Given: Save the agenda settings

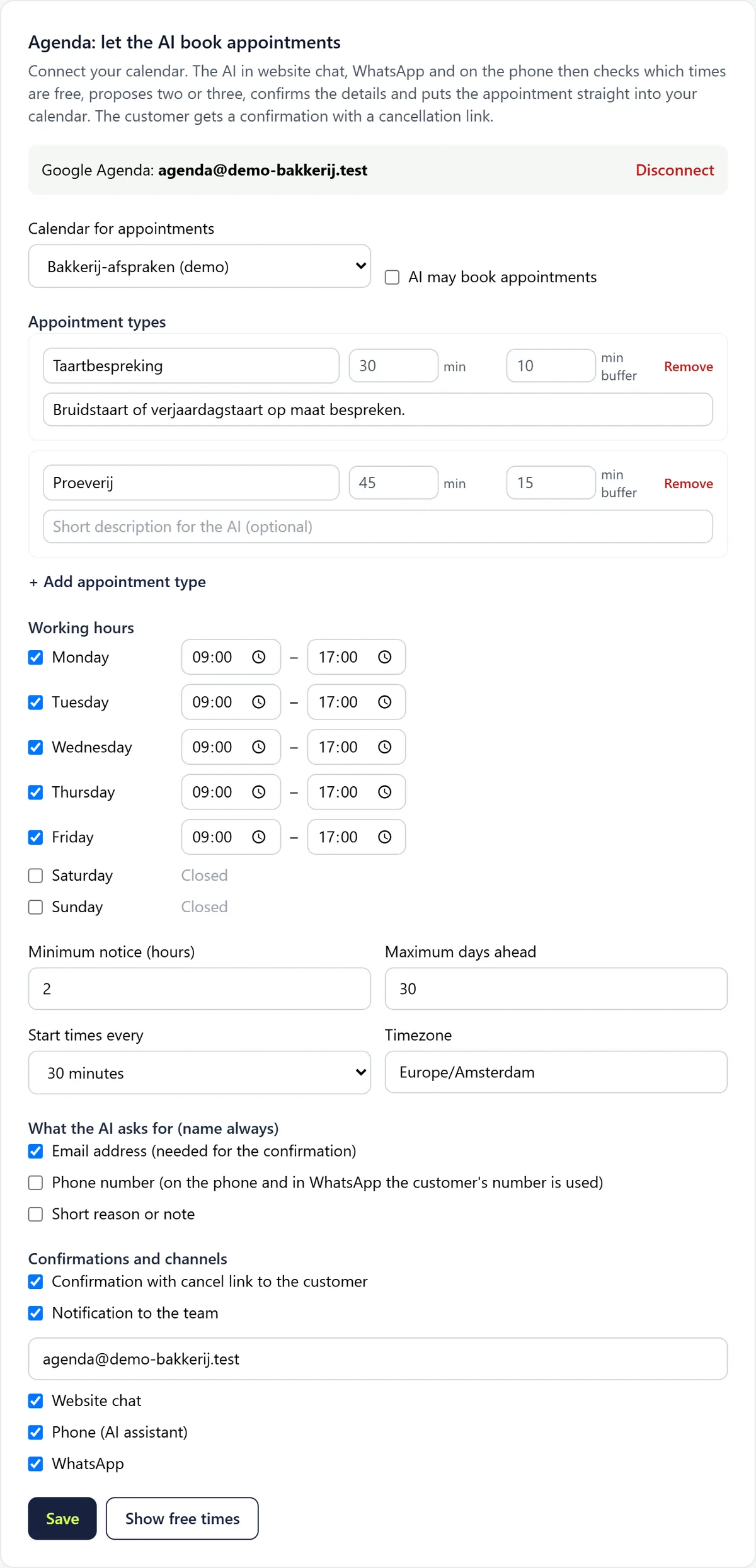Looking at the screenshot, I should click(62, 1519).
